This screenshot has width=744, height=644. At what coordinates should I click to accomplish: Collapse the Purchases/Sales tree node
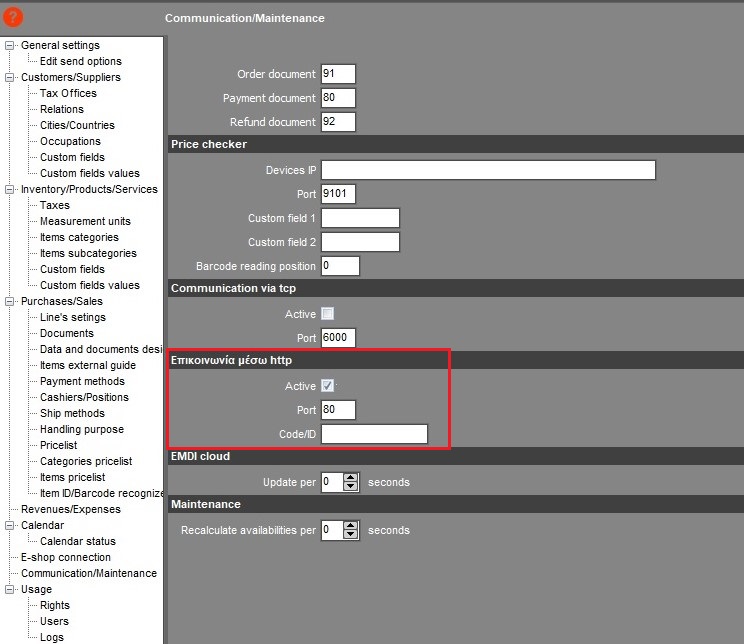pos(9,301)
